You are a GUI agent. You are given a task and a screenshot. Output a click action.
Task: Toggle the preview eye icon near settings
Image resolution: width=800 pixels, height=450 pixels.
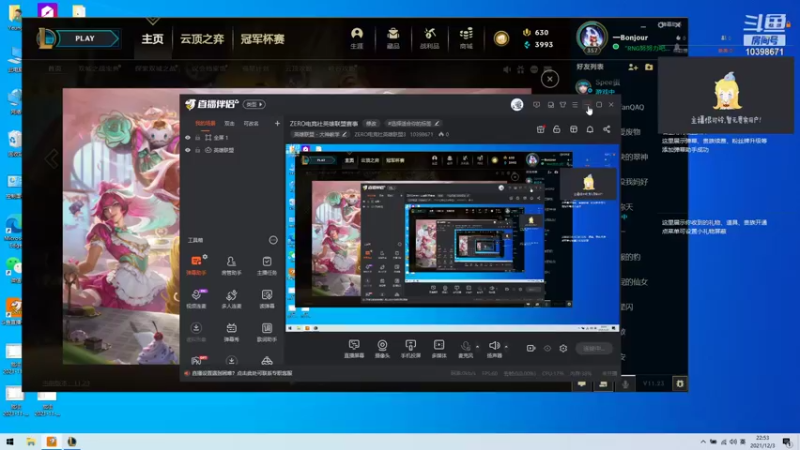(x=547, y=348)
